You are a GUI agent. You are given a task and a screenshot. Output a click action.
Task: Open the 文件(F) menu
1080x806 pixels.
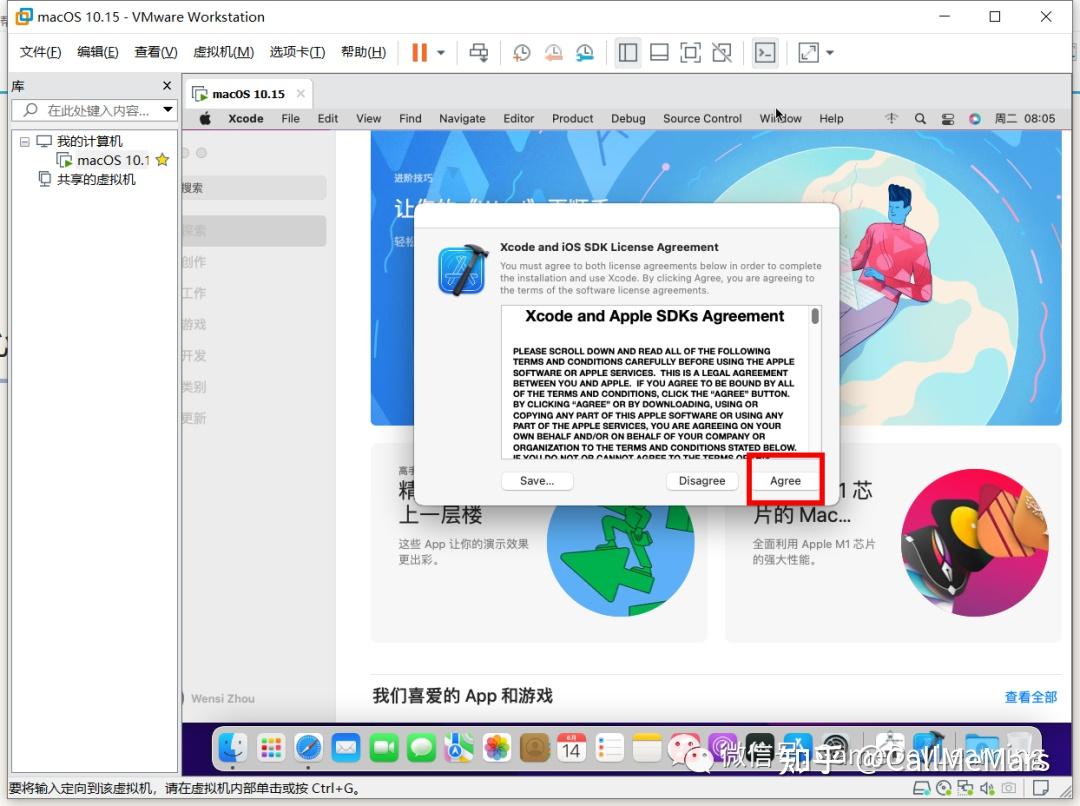(40, 52)
